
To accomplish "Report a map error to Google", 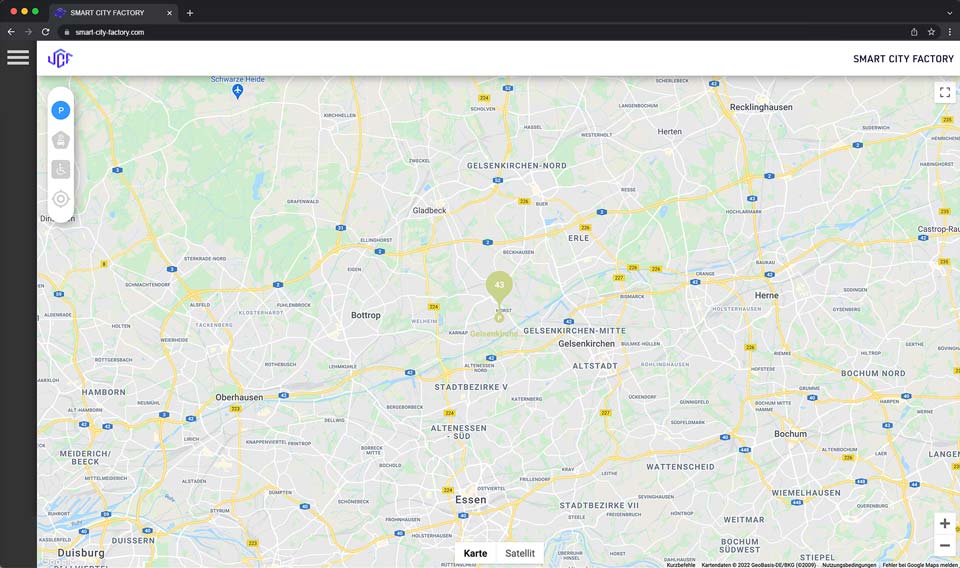I will [920, 565].
